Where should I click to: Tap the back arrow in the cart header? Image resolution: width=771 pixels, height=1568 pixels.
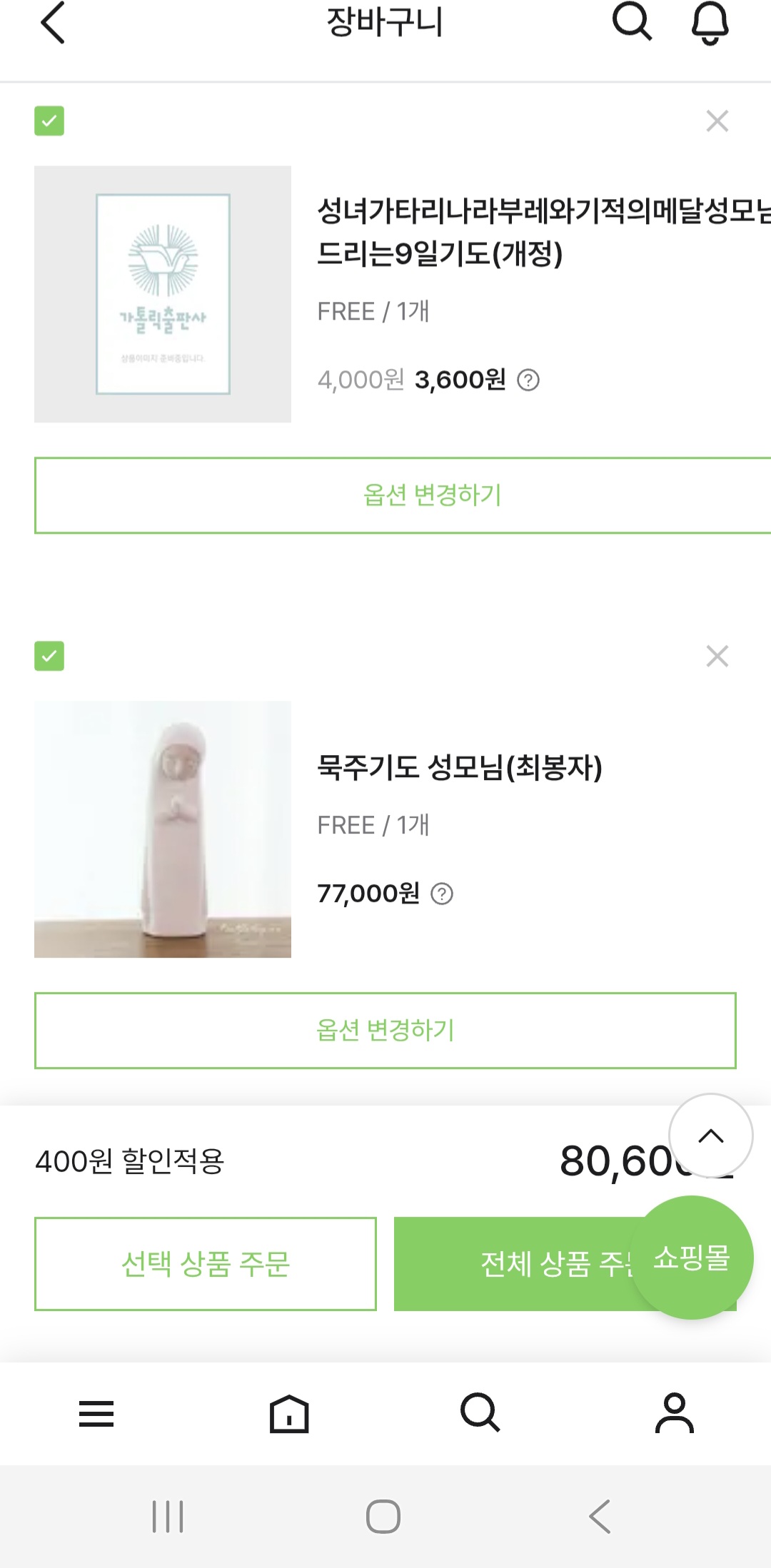[53, 23]
